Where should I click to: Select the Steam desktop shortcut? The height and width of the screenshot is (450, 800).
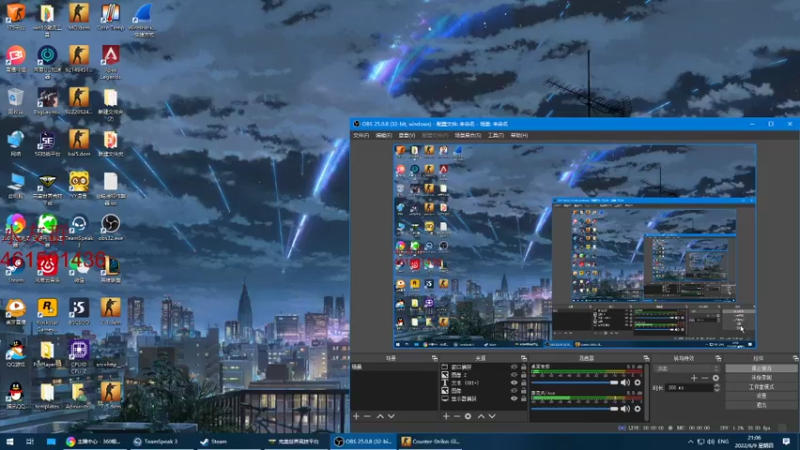(x=15, y=270)
